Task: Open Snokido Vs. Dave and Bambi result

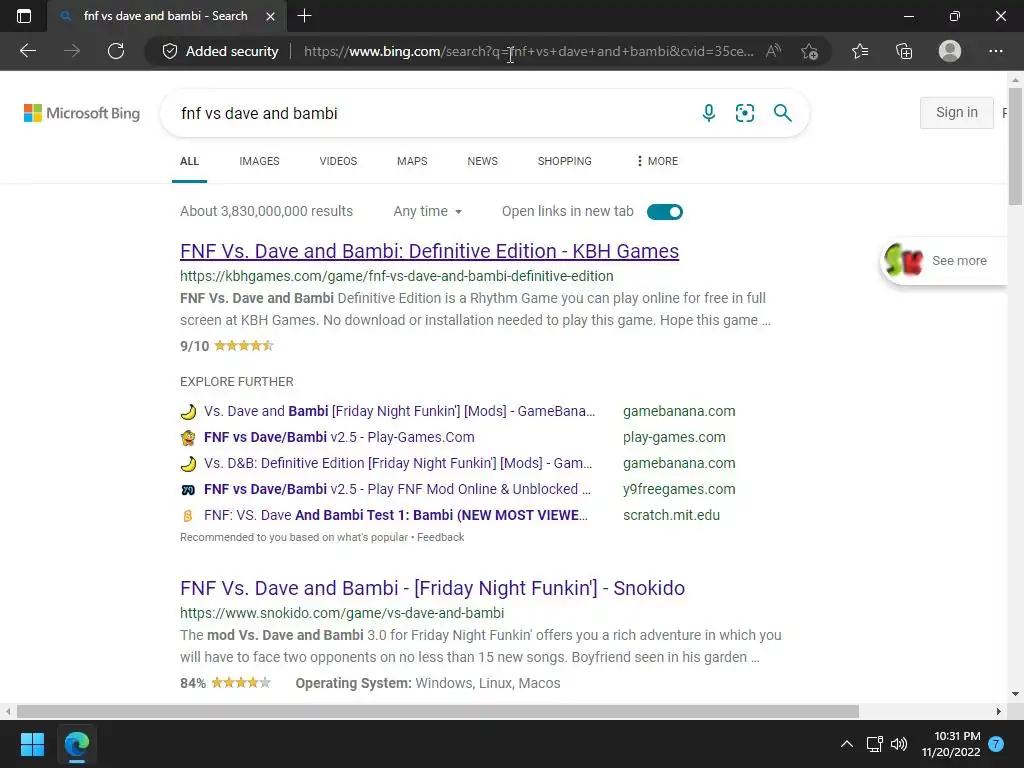Action: coord(432,588)
